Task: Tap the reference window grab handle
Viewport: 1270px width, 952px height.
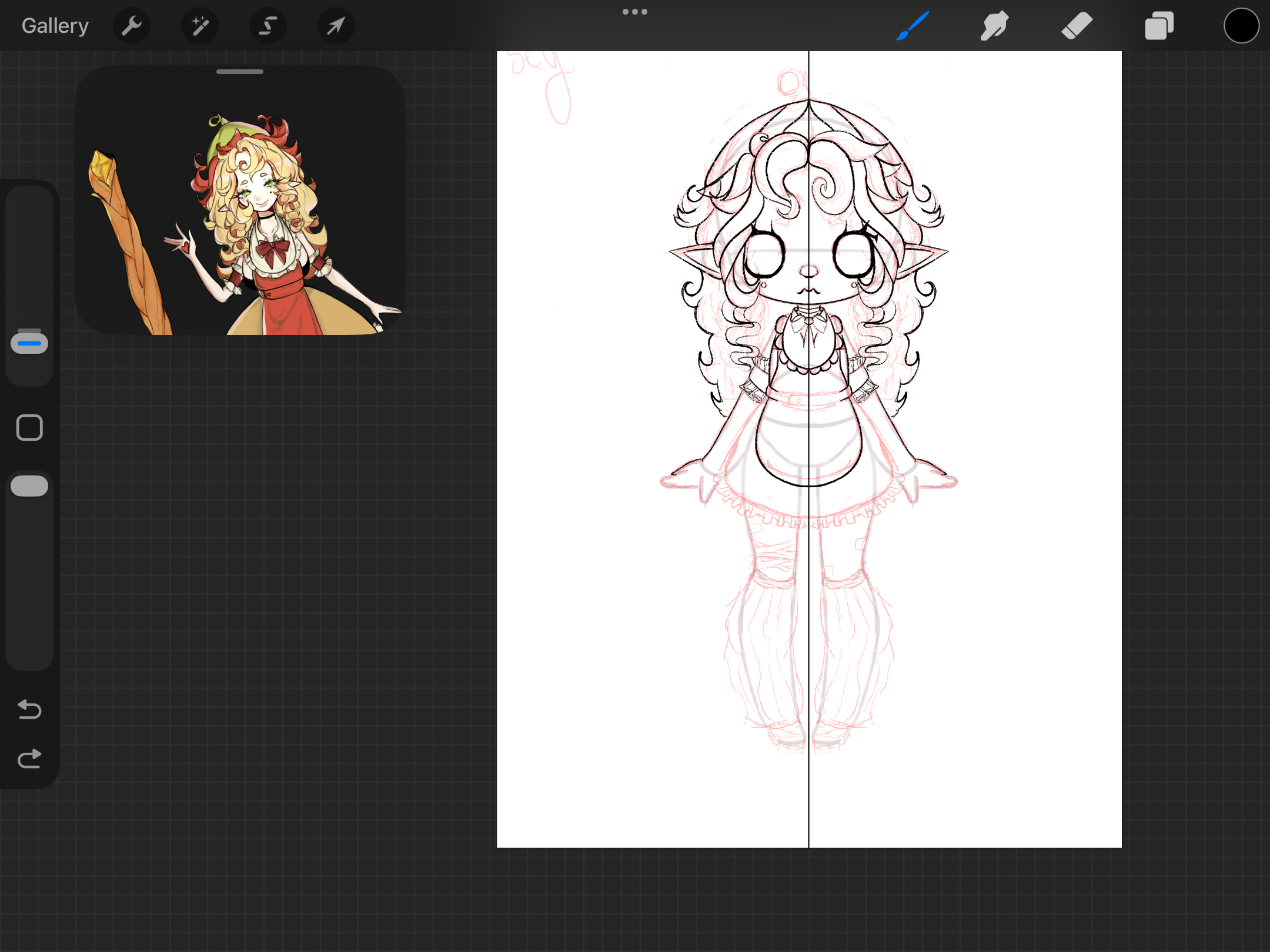Action: [240, 72]
